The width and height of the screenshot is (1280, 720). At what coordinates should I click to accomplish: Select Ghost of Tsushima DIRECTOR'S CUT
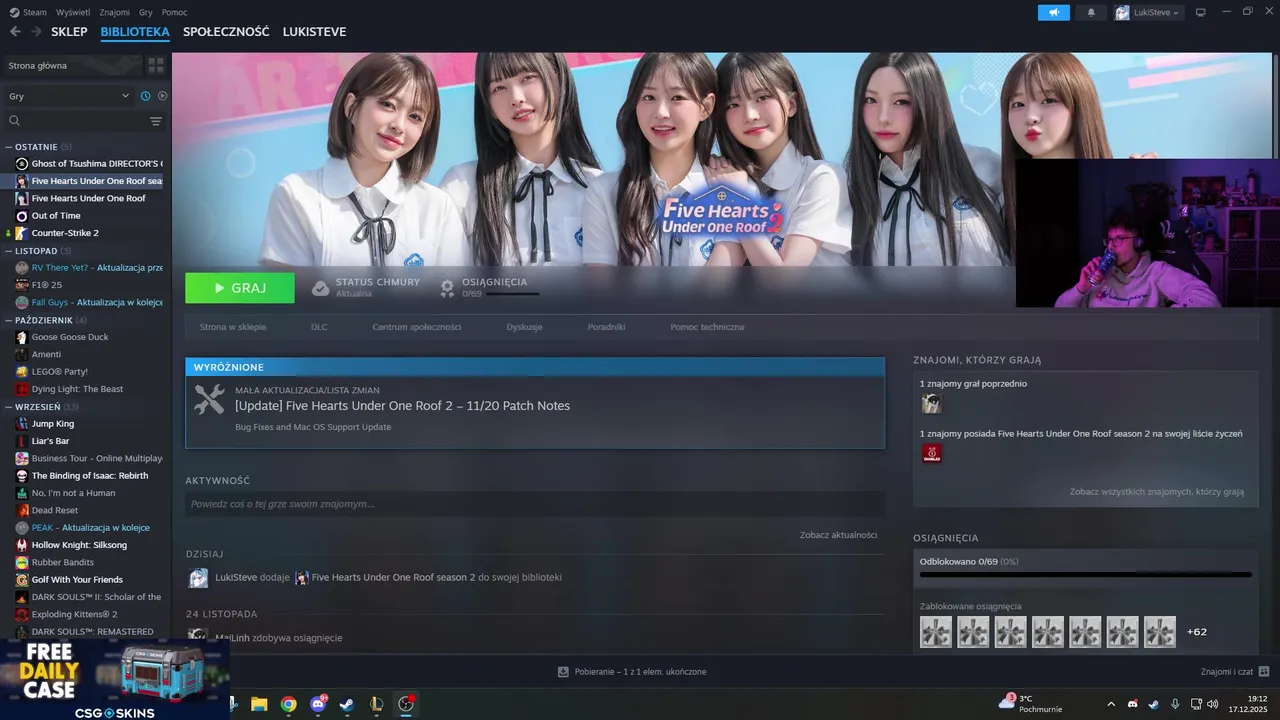[x=88, y=164]
